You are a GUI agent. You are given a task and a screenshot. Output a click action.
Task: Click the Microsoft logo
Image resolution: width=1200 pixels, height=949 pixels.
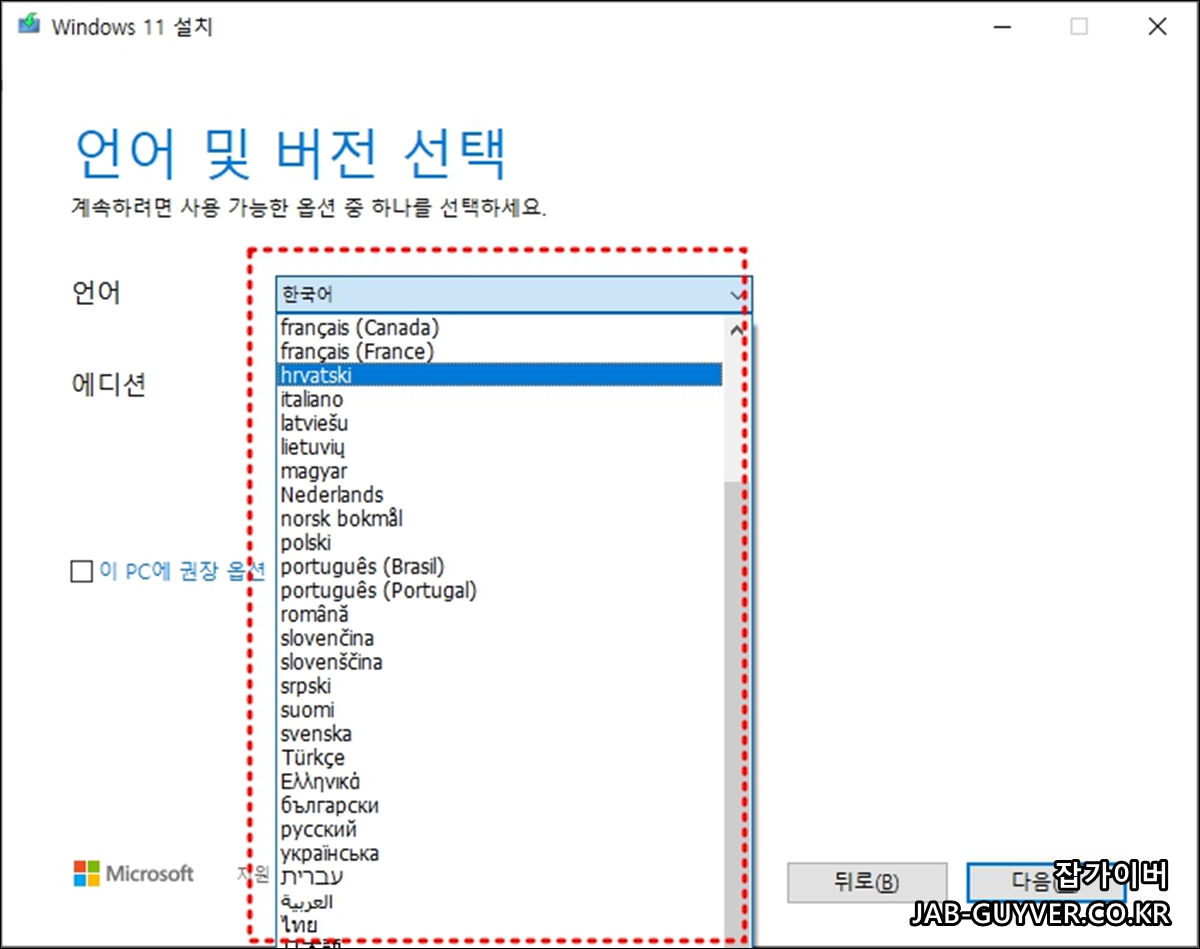coord(133,874)
